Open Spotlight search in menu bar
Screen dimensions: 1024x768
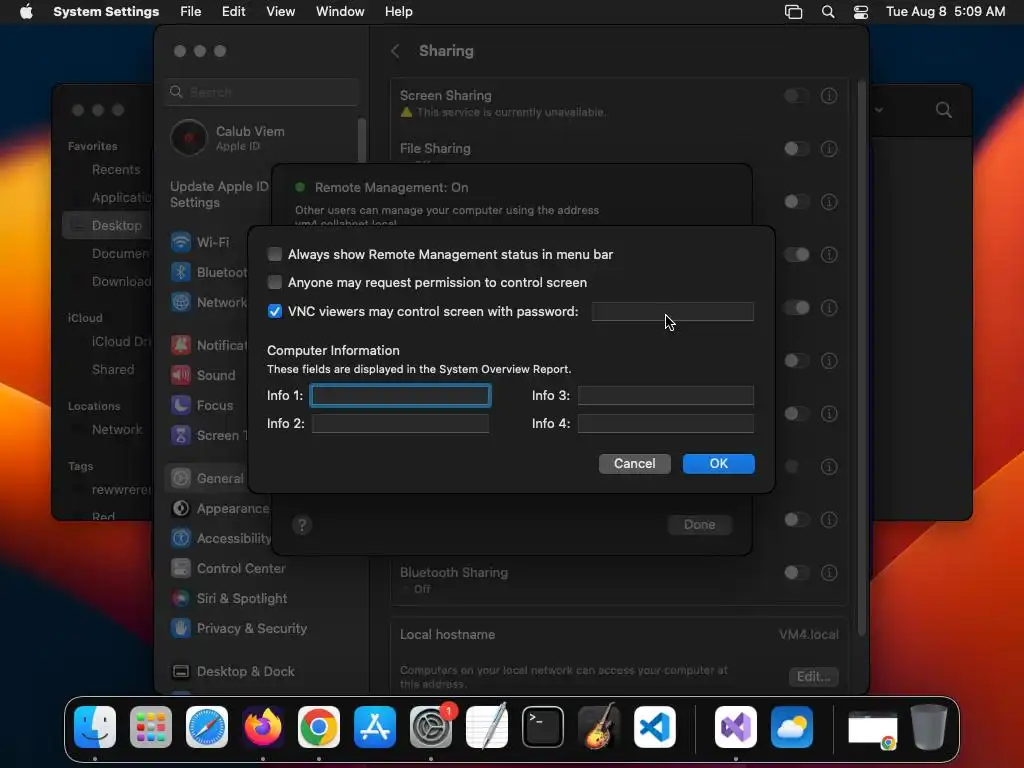coord(827,12)
